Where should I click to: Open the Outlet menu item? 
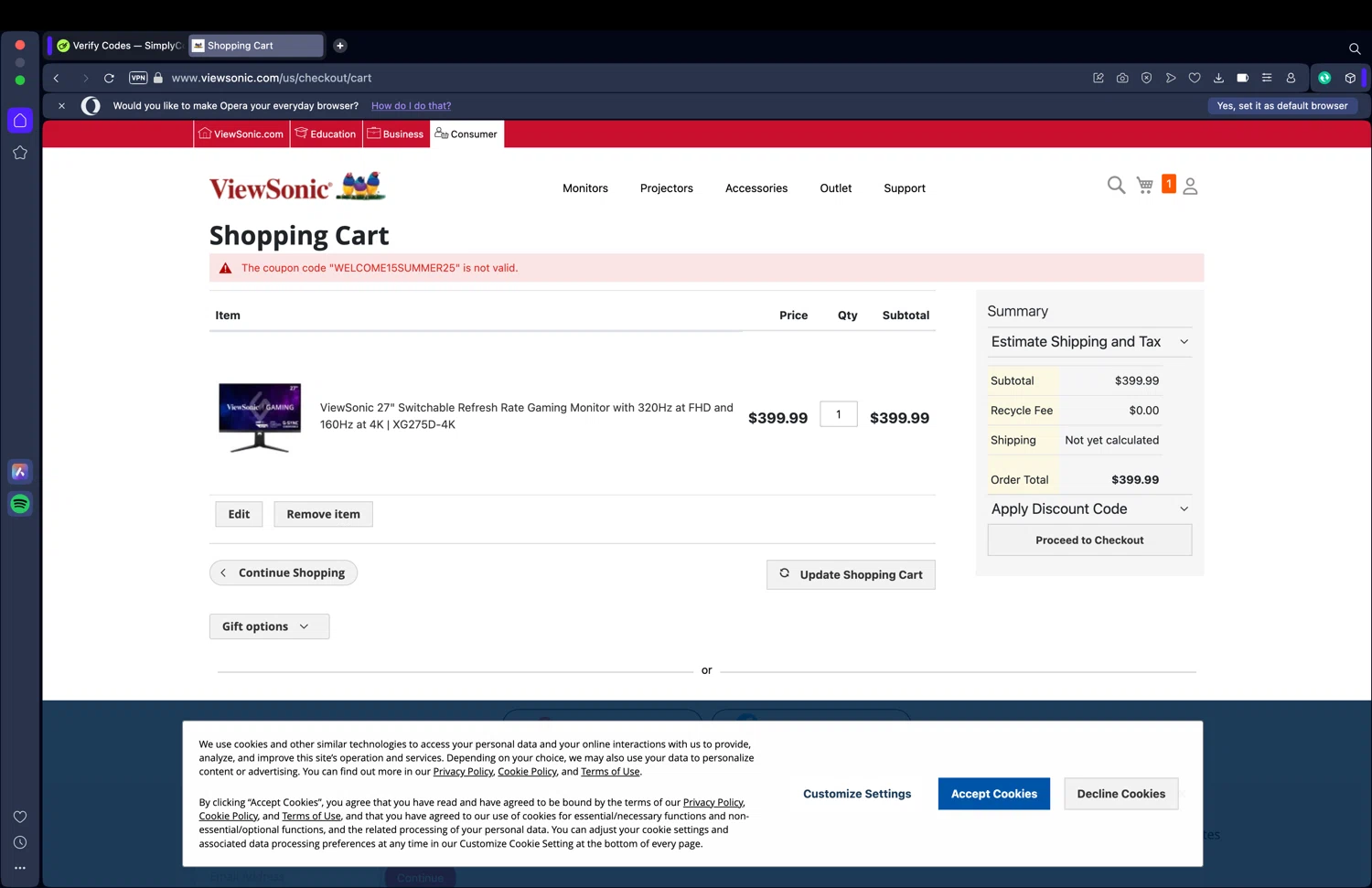click(836, 188)
